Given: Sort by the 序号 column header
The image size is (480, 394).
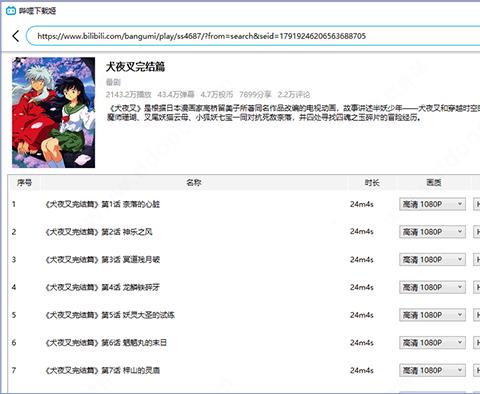Looking at the screenshot, I should pyautogui.click(x=24, y=183).
